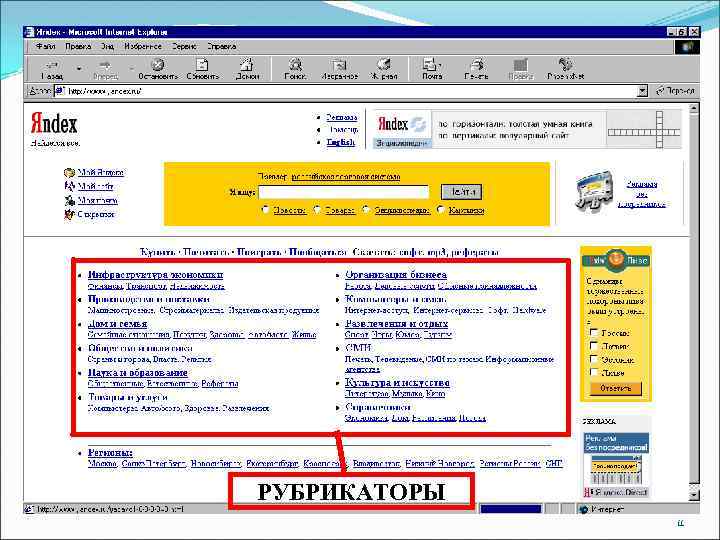Click the Home (Домой) toolbar icon
720x540 pixels.
[247, 64]
